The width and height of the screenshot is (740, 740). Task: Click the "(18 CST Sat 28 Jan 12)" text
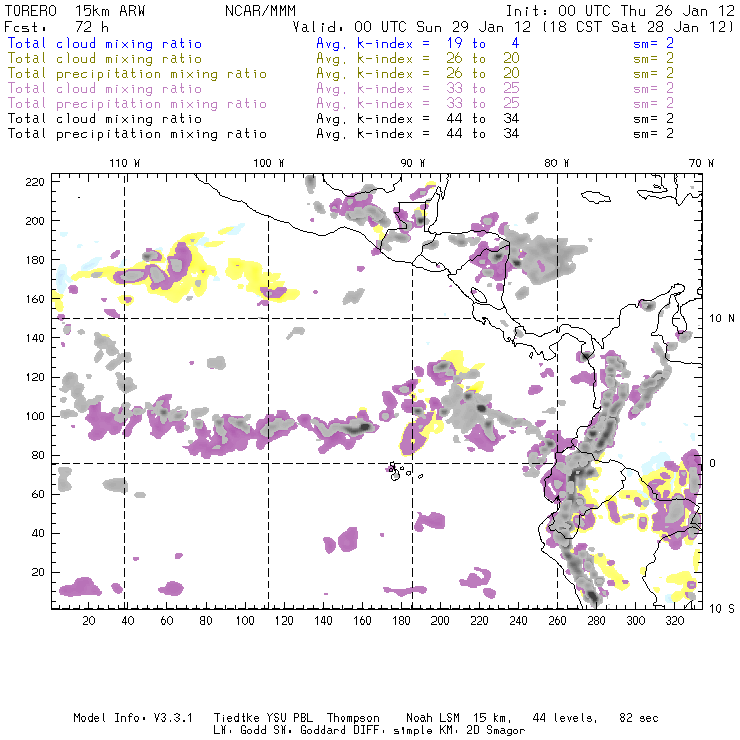pyautogui.click(x=638, y=27)
